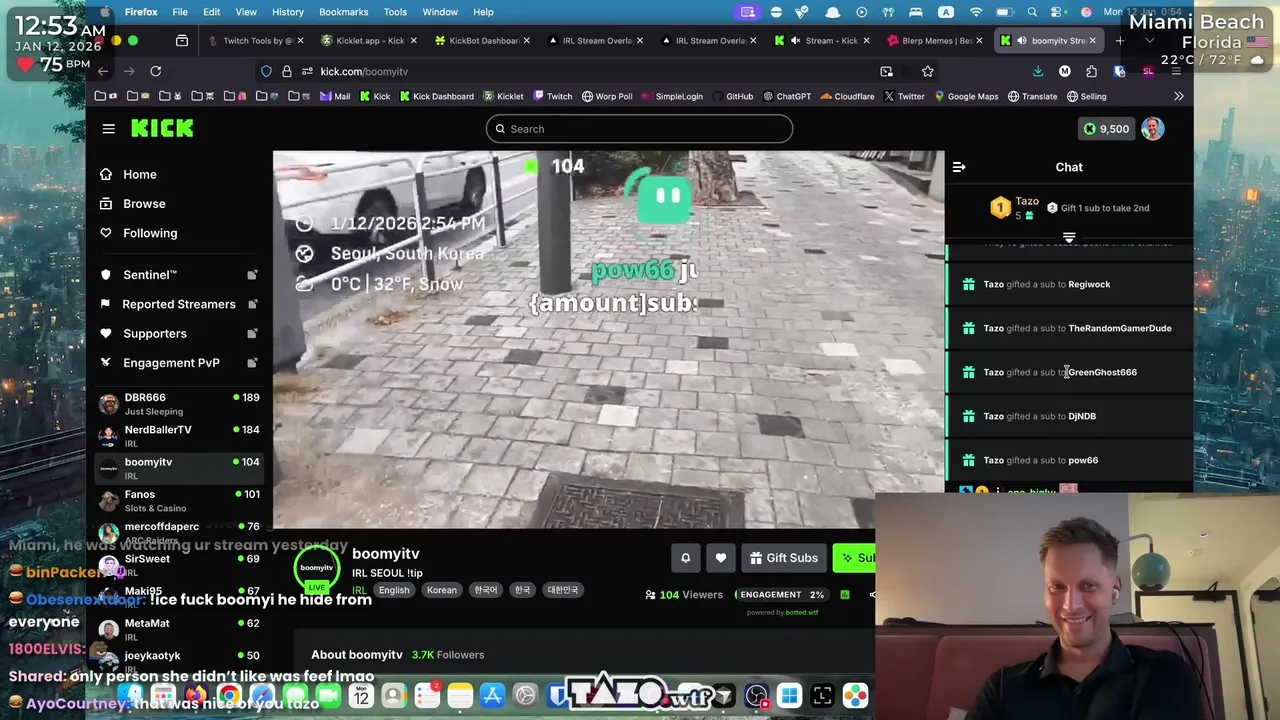
Task: Open the user profile avatar menu
Action: click(1153, 128)
